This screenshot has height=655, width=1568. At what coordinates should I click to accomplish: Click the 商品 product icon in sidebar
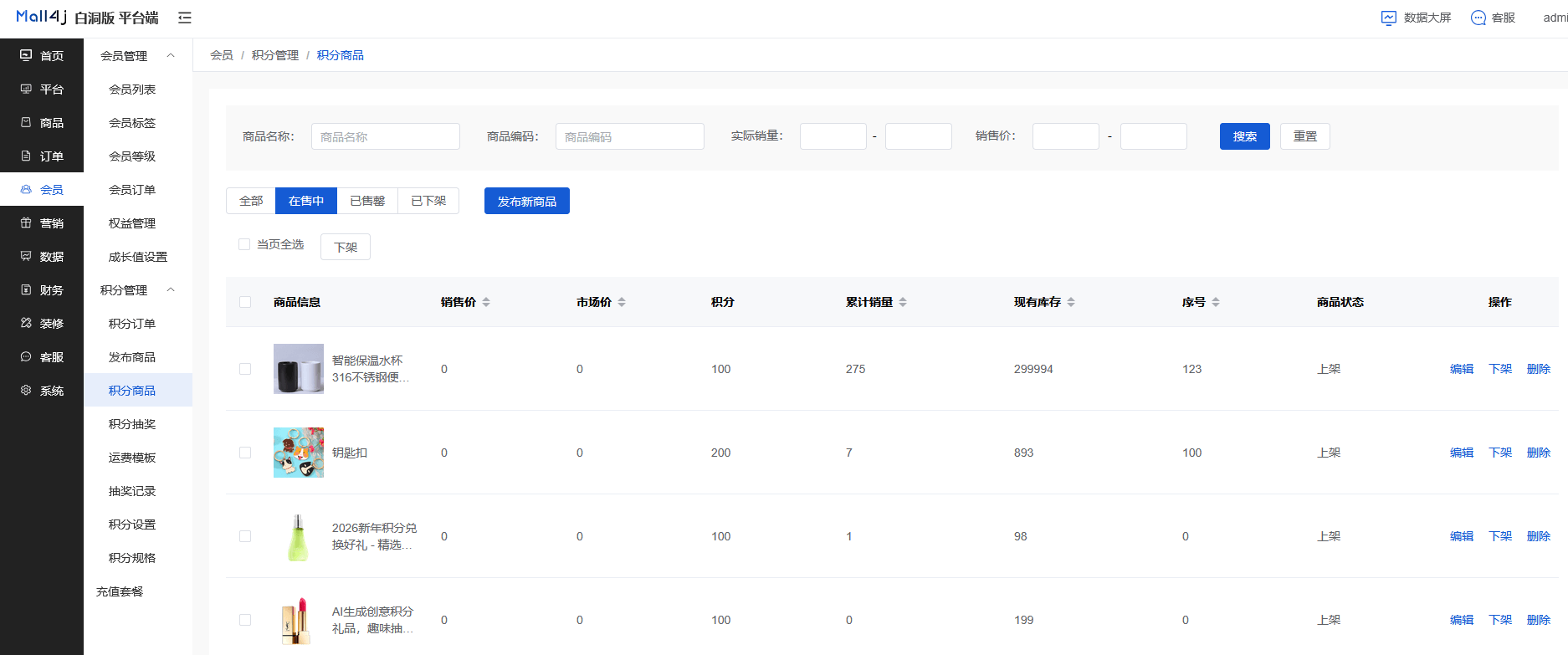click(x=26, y=122)
